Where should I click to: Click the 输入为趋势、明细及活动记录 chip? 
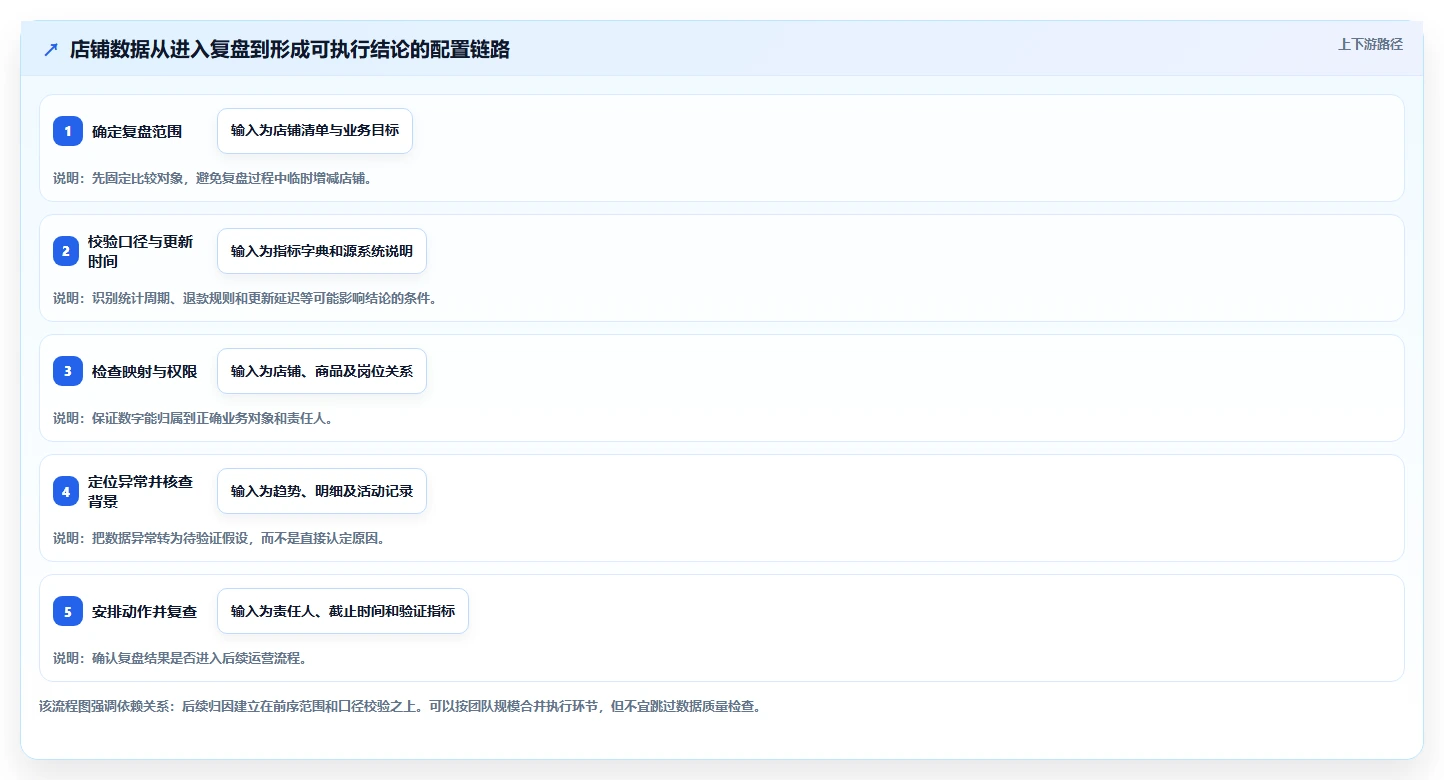(322, 491)
